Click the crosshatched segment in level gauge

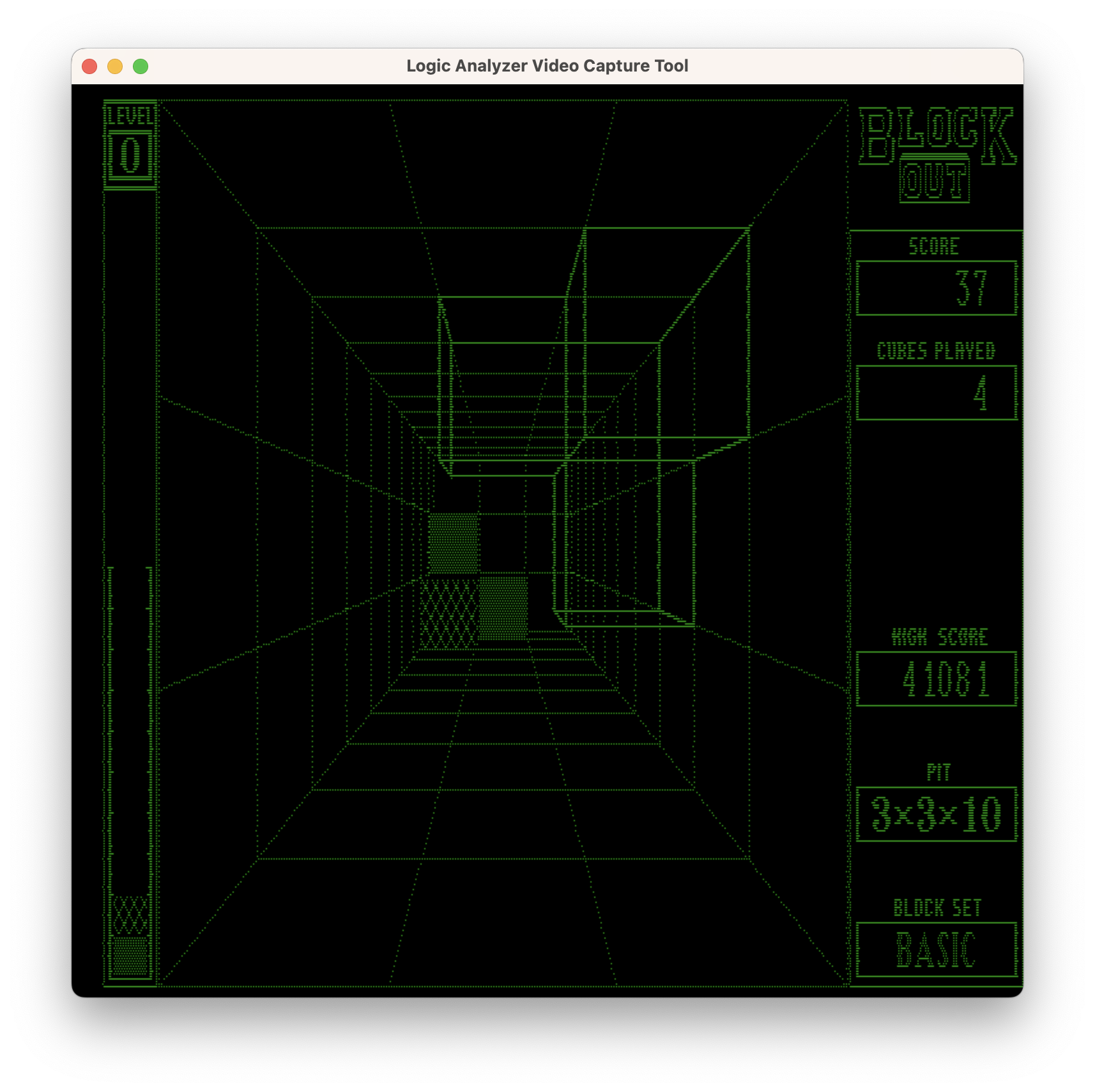[x=130, y=916]
